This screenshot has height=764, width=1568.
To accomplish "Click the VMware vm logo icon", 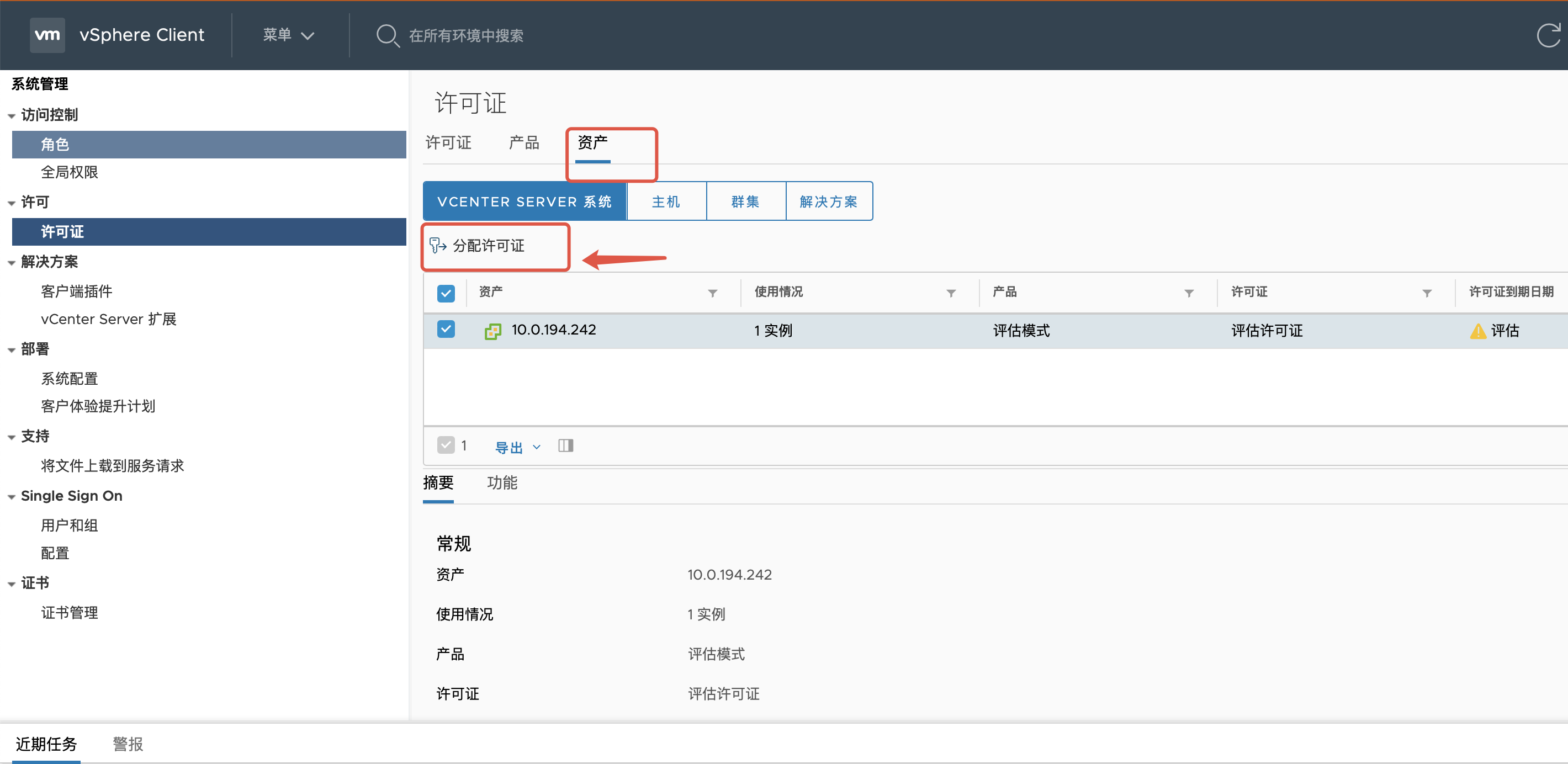I will [x=47, y=35].
